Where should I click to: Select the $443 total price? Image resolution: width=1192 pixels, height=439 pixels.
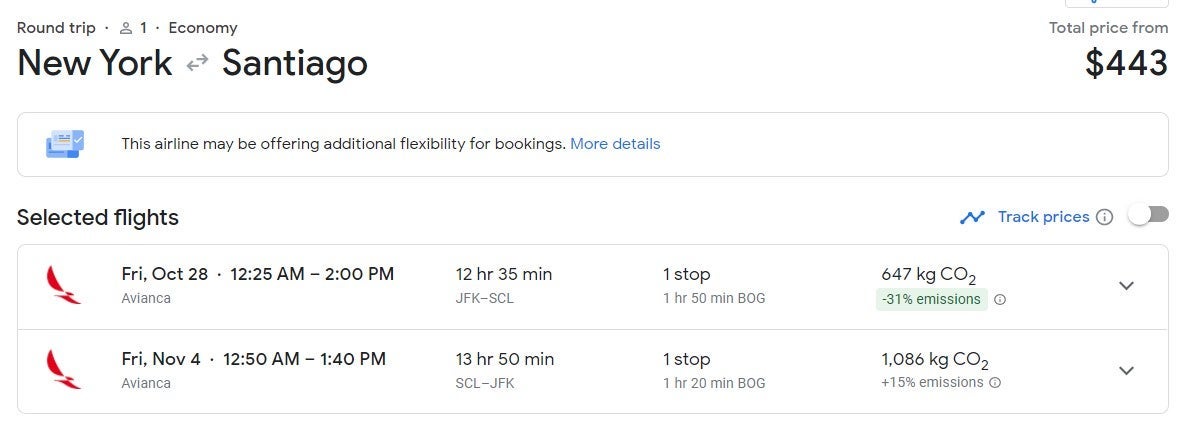point(1126,63)
